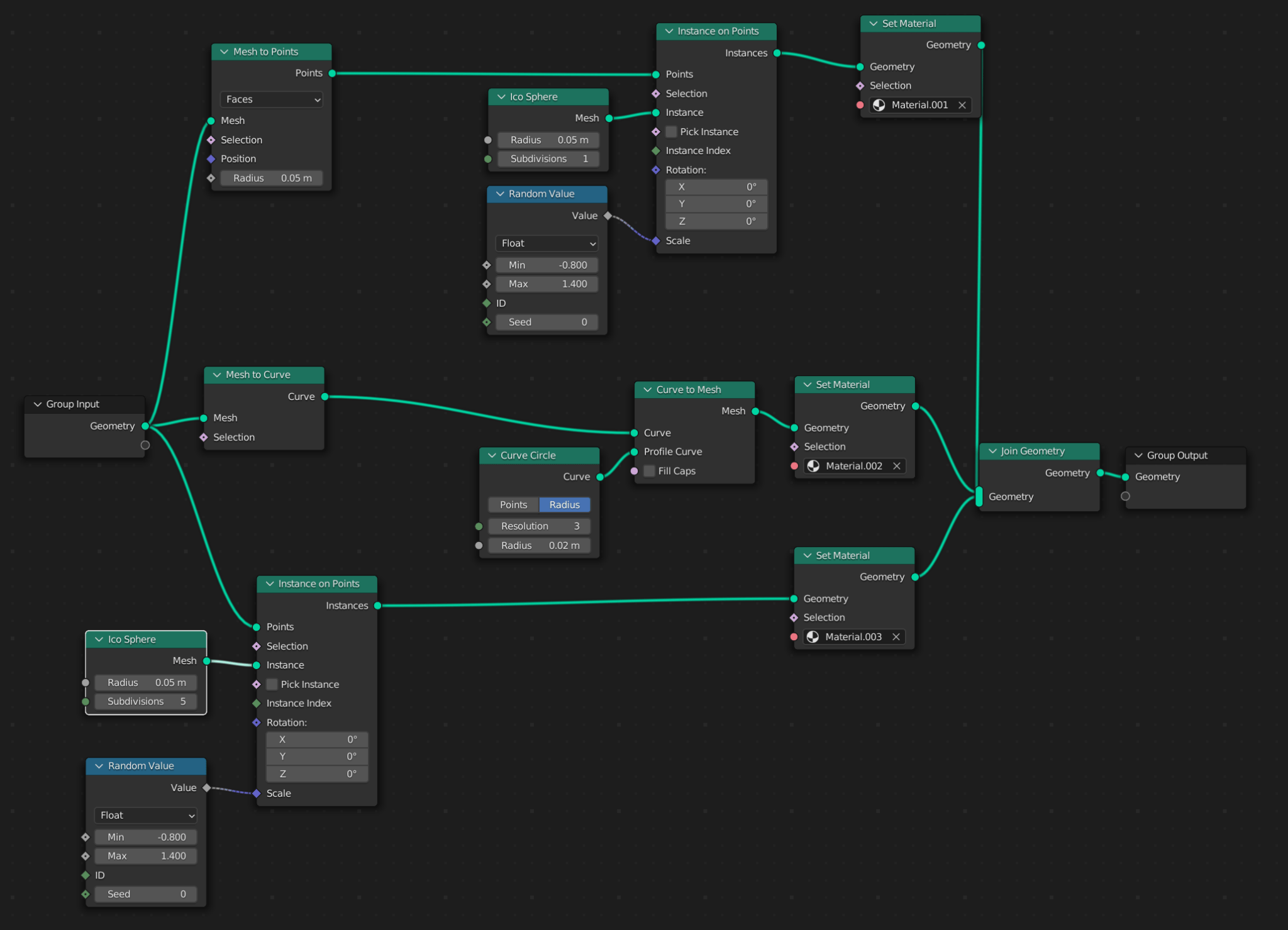Click the Subdivisions 5 field
Screen dimensions: 1288x930
pos(146,701)
